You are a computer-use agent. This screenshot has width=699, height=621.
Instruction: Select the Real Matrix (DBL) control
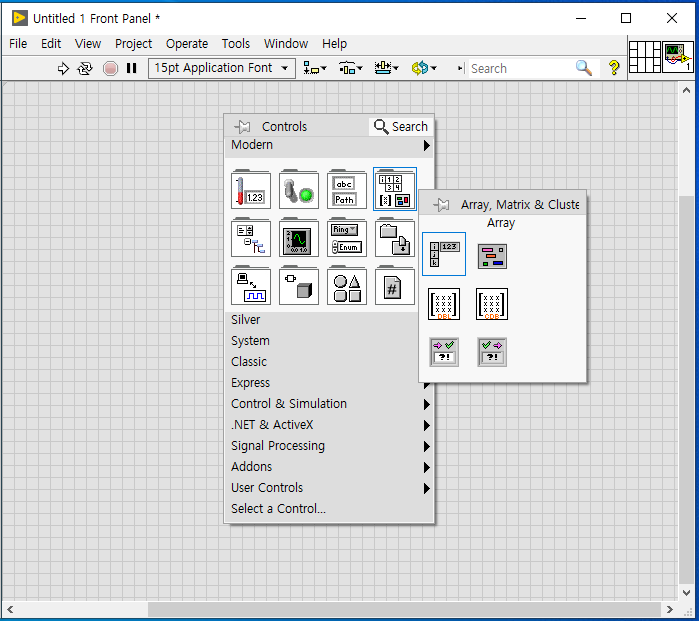click(x=444, y=304)
